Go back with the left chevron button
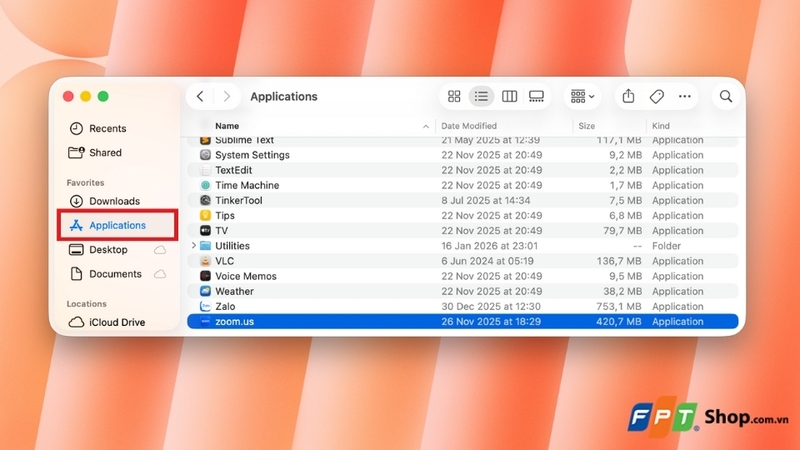The height and width of the screenshot is (450, 800). (200, 96)
